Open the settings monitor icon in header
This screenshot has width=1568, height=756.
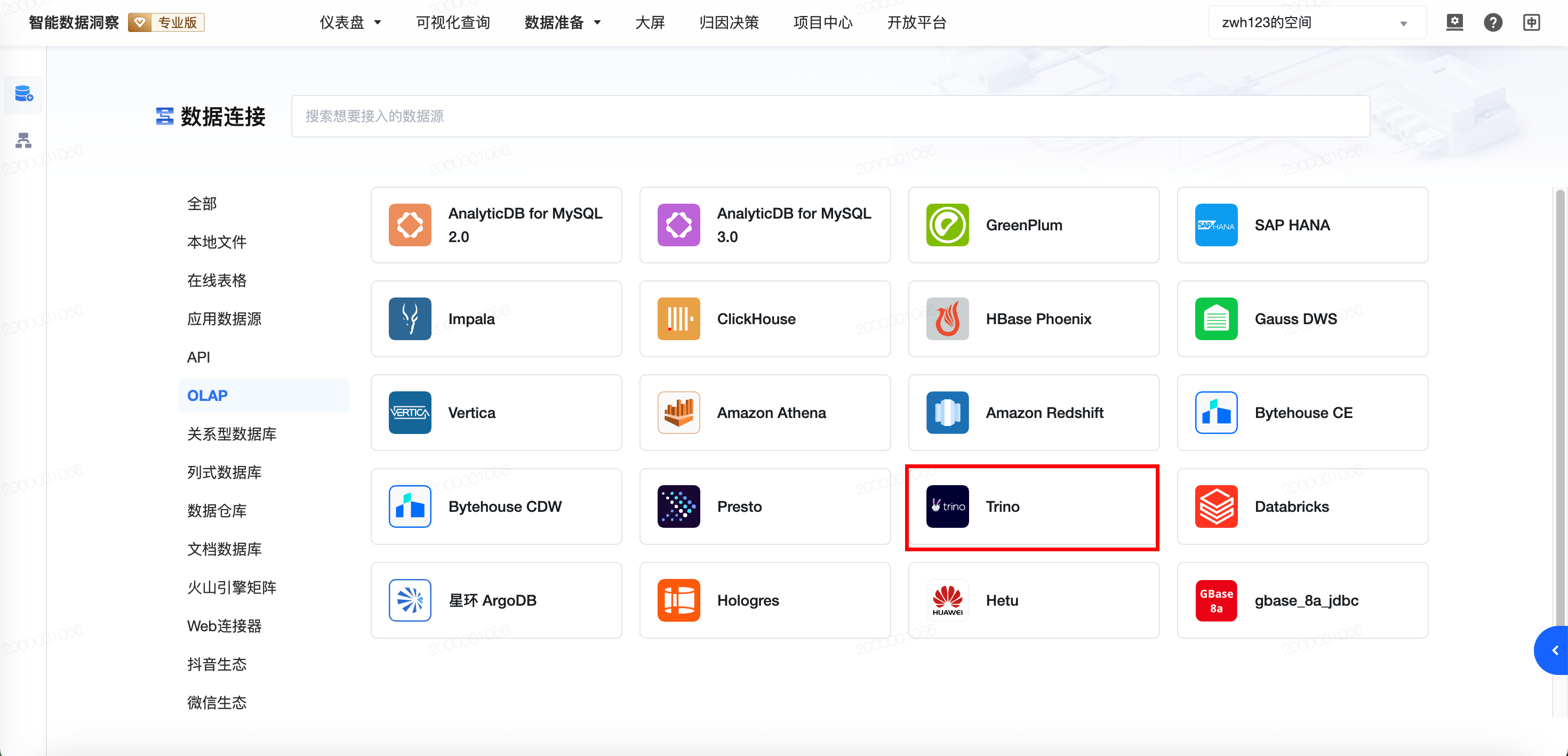(x=1454, y=22)
